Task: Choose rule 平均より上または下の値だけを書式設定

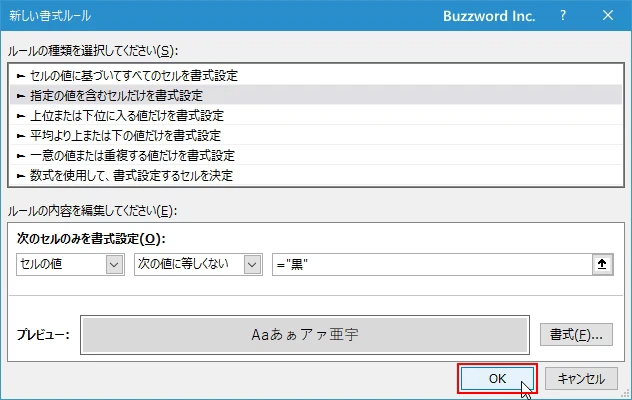Action: pyautogui.click(x=316, y=135)
